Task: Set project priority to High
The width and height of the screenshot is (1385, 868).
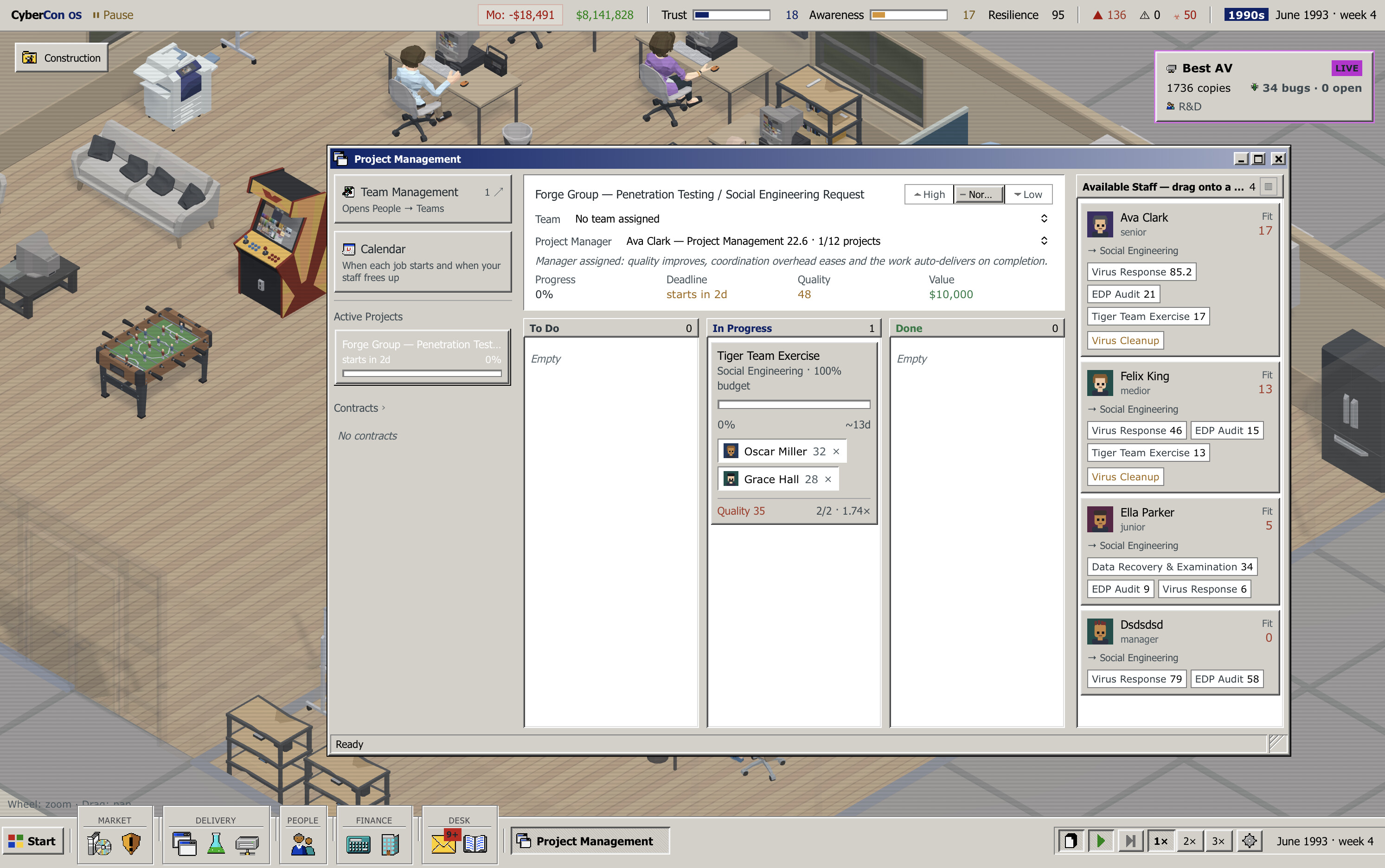Action: (x=929, y=195)
